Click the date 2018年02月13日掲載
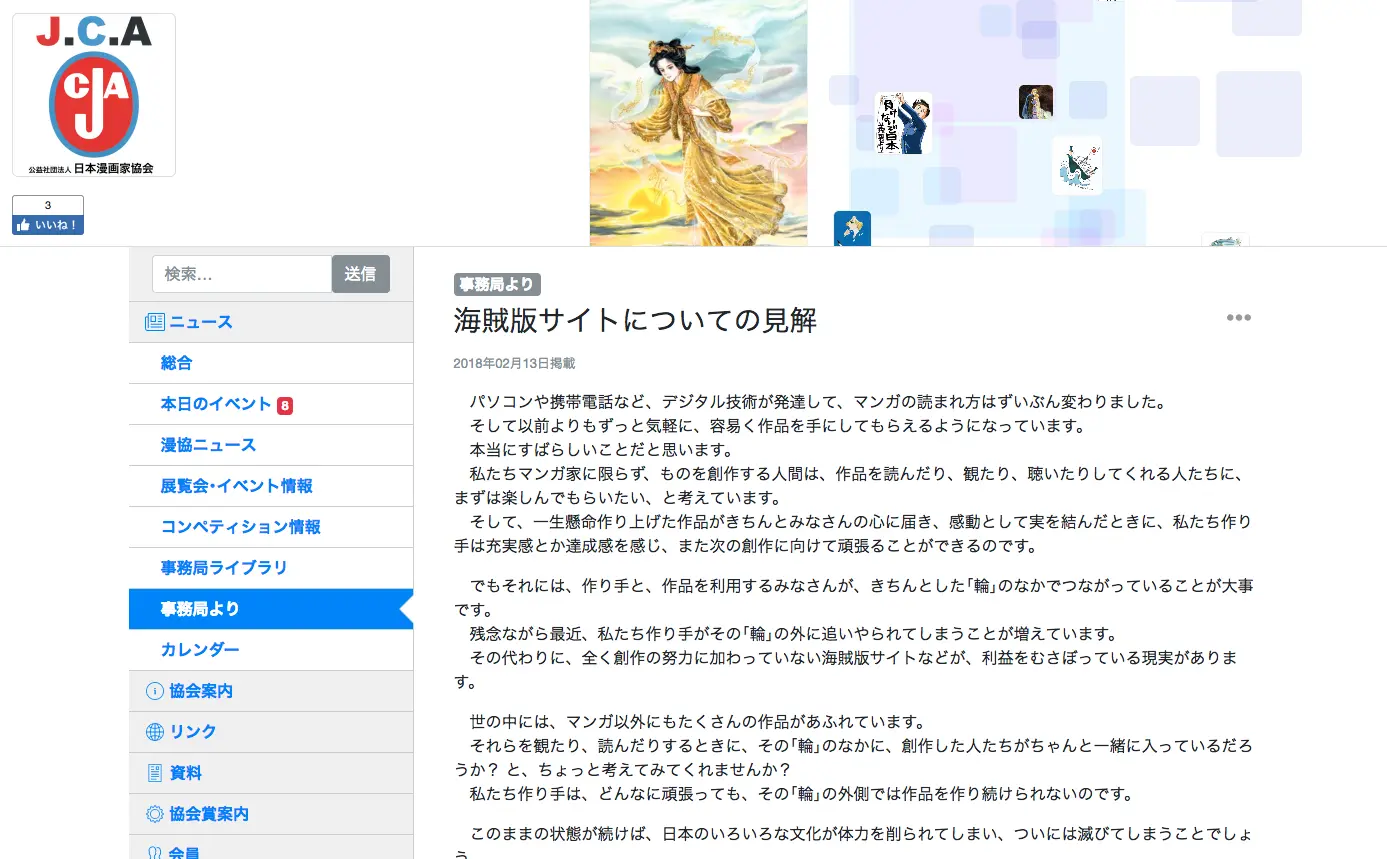 (x=514, y=364)
